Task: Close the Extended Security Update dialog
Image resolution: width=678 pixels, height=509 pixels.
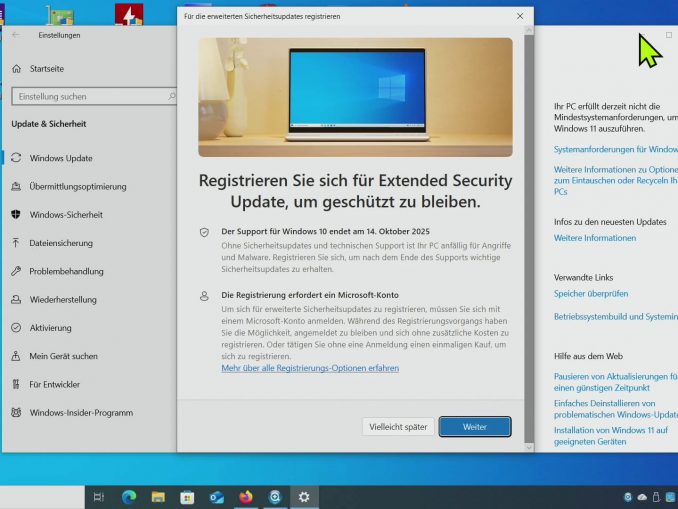Action: [520, 17]
